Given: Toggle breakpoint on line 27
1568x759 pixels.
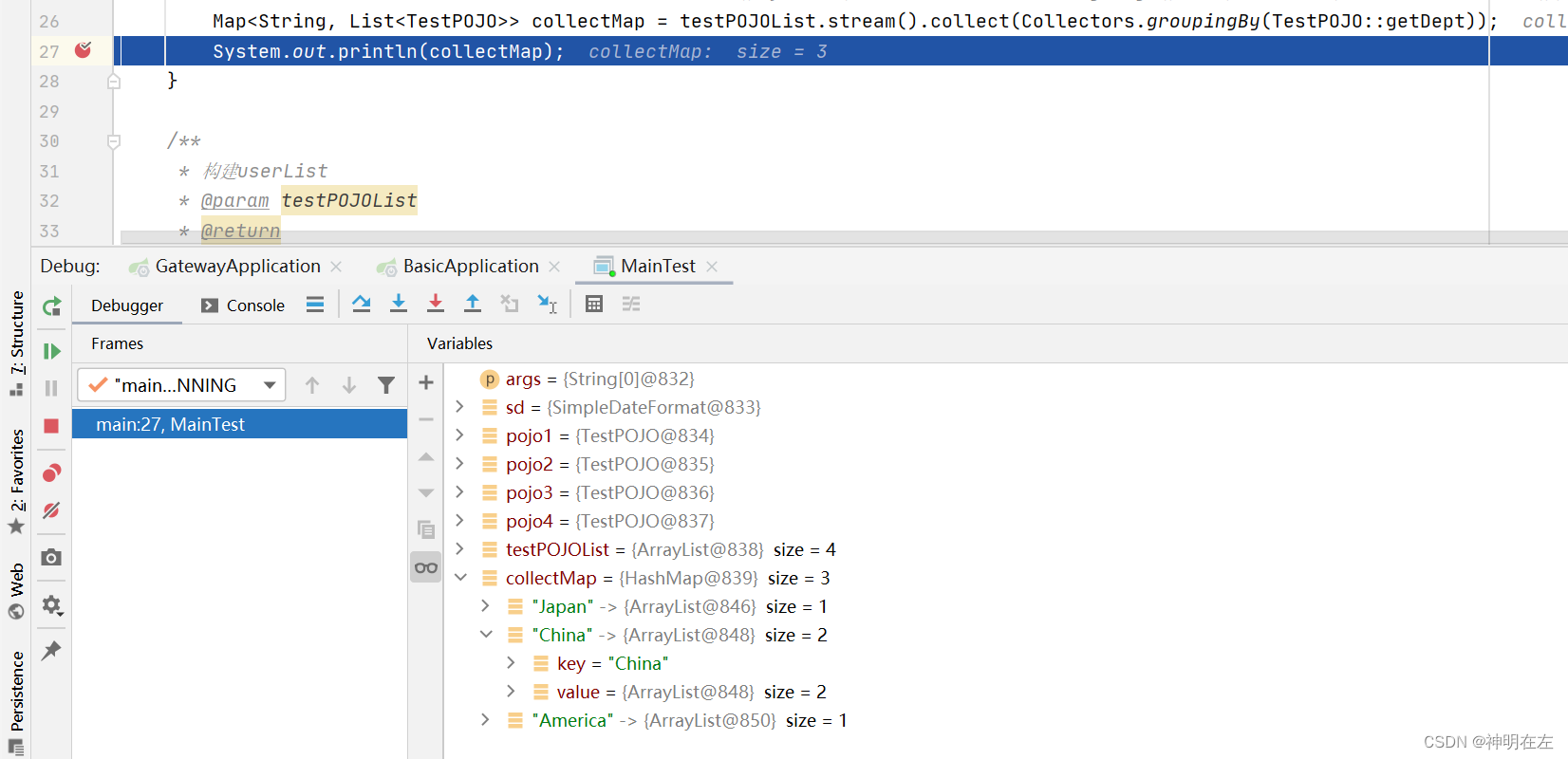Looking at the screenshot, I should 83,50.
